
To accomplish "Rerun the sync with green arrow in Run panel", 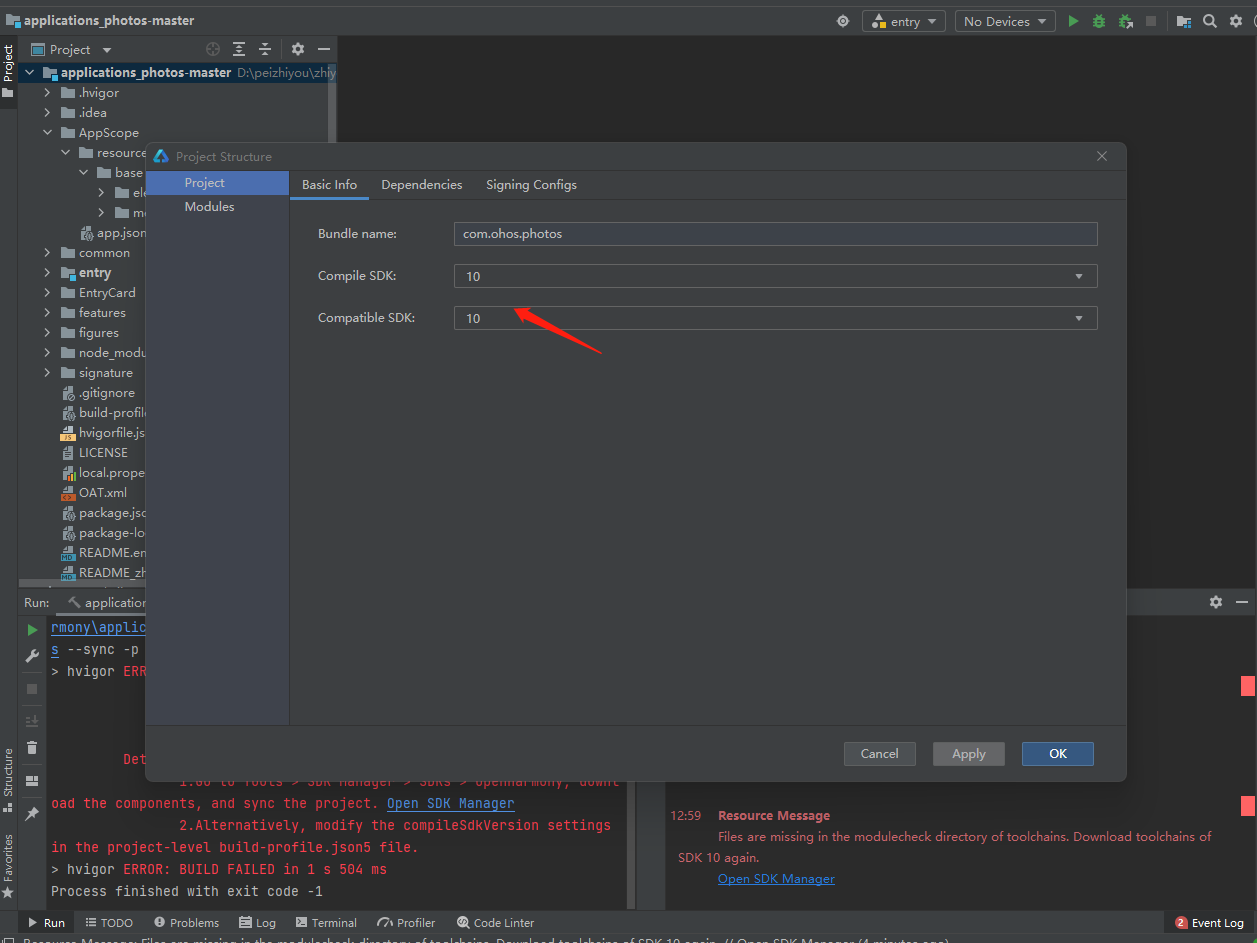I will click(32, 630).
